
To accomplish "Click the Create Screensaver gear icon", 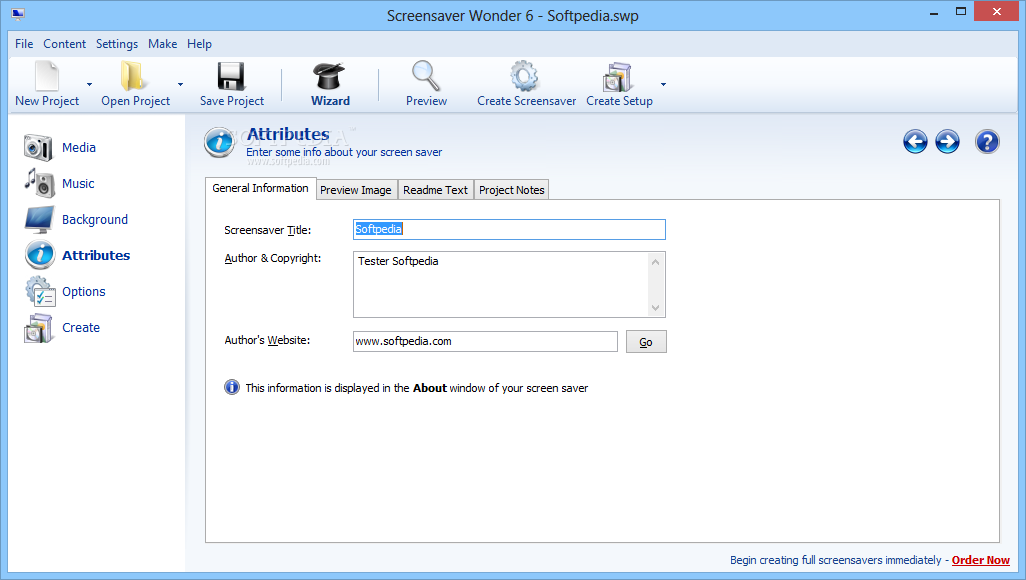I will (525, 76).
